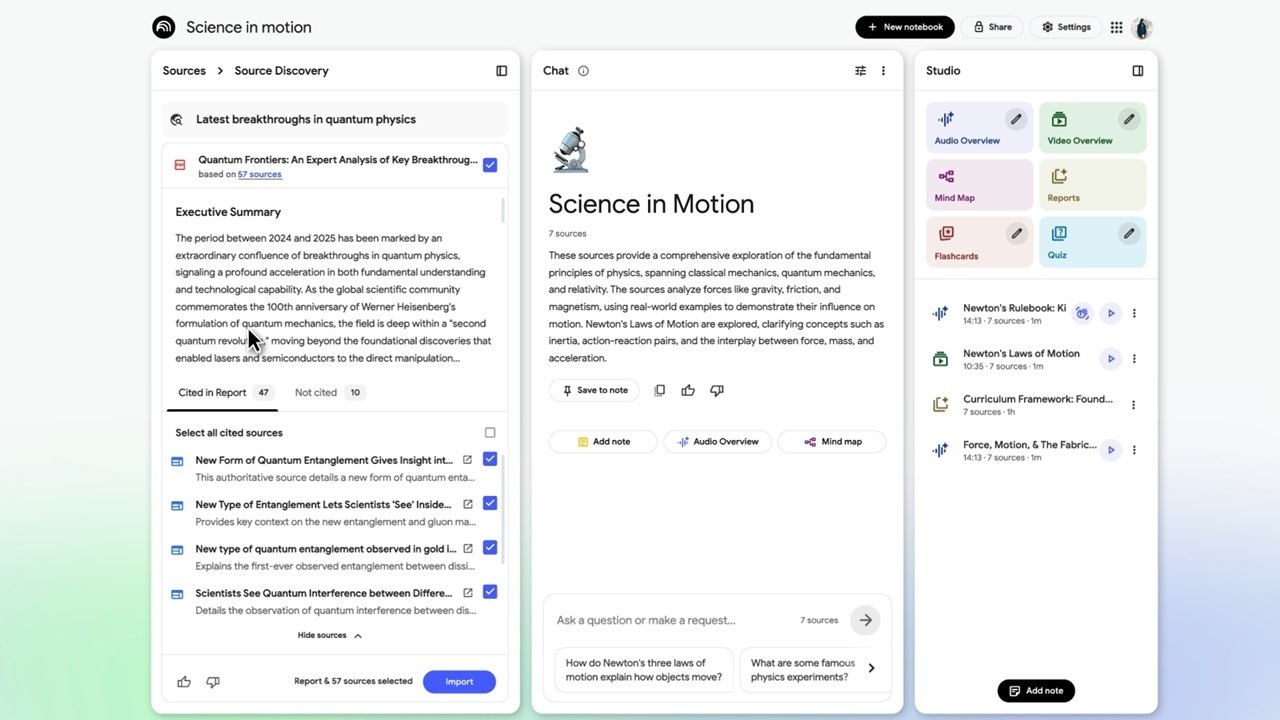
Task: Open the Google apps grid icon
Action: pos(1116,27)
